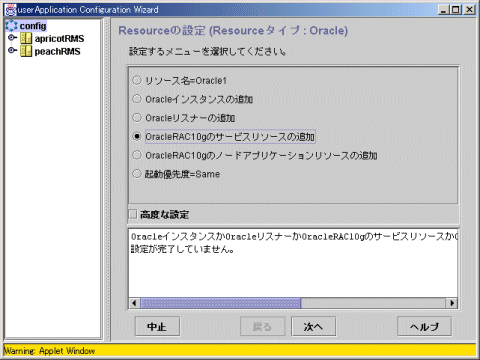480x360 pixels.
Task: Click the message area left scroll arrow
Action: tap(134, 303)
